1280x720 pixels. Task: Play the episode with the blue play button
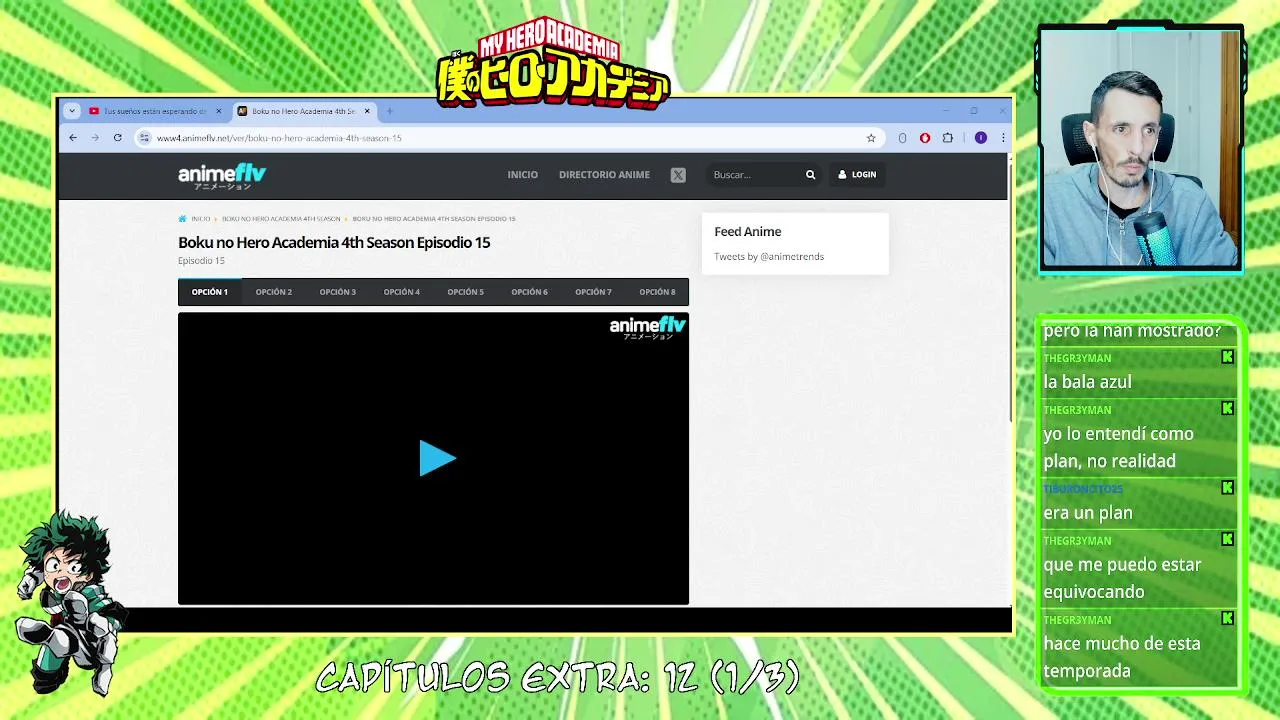click(x=437, y=458)
